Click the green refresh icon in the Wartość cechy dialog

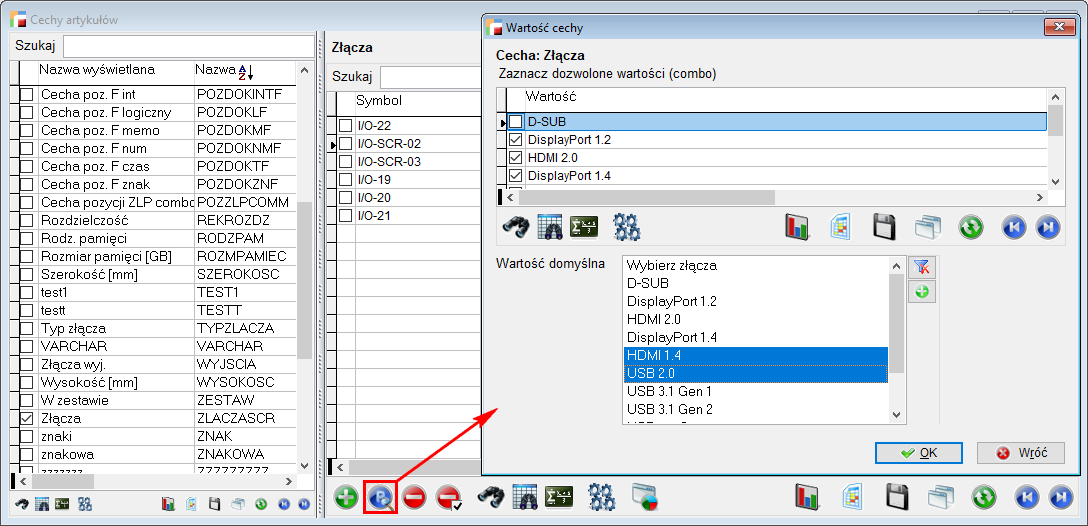click(970, 227)
